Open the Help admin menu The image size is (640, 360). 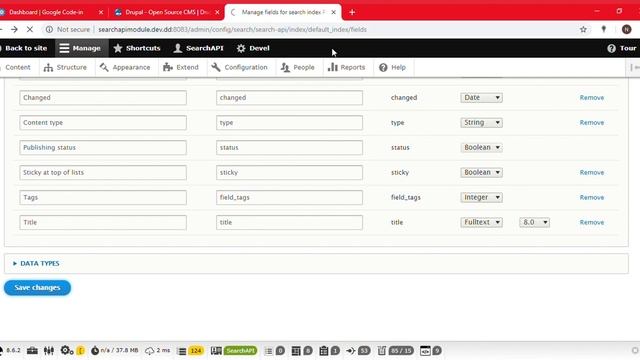click(x=392, y=67)
